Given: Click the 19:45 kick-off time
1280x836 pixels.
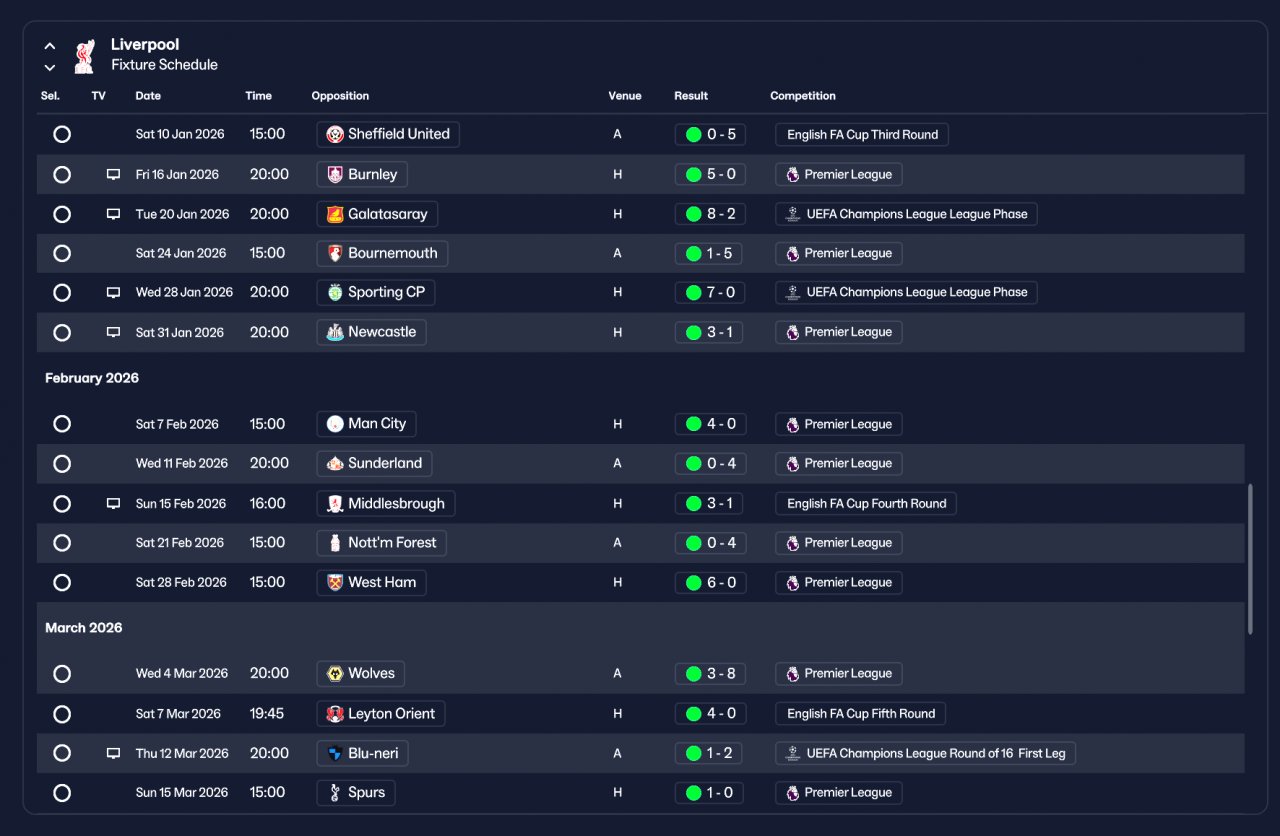Looking at the screenshot, I should click(x=267, y=714).
